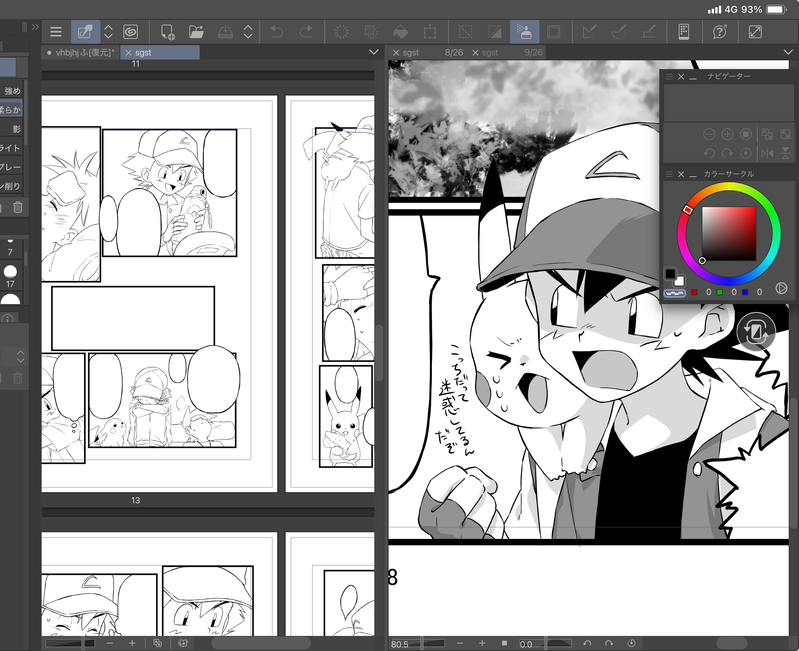Flip canvas vertically in Navigator
Viewport: 799px width, 651px height.
coord(785,153)
